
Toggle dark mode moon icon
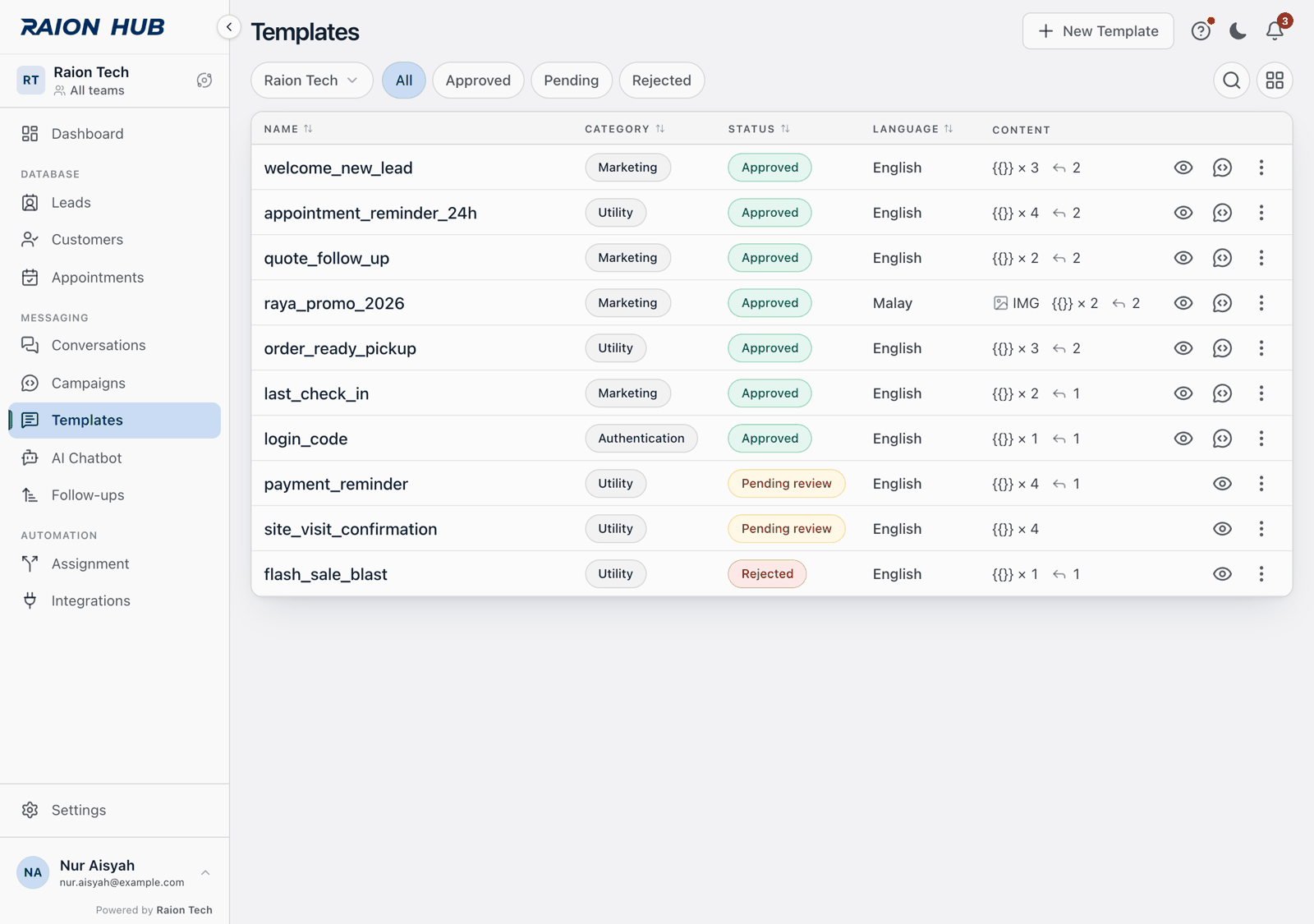point(1238,31)
